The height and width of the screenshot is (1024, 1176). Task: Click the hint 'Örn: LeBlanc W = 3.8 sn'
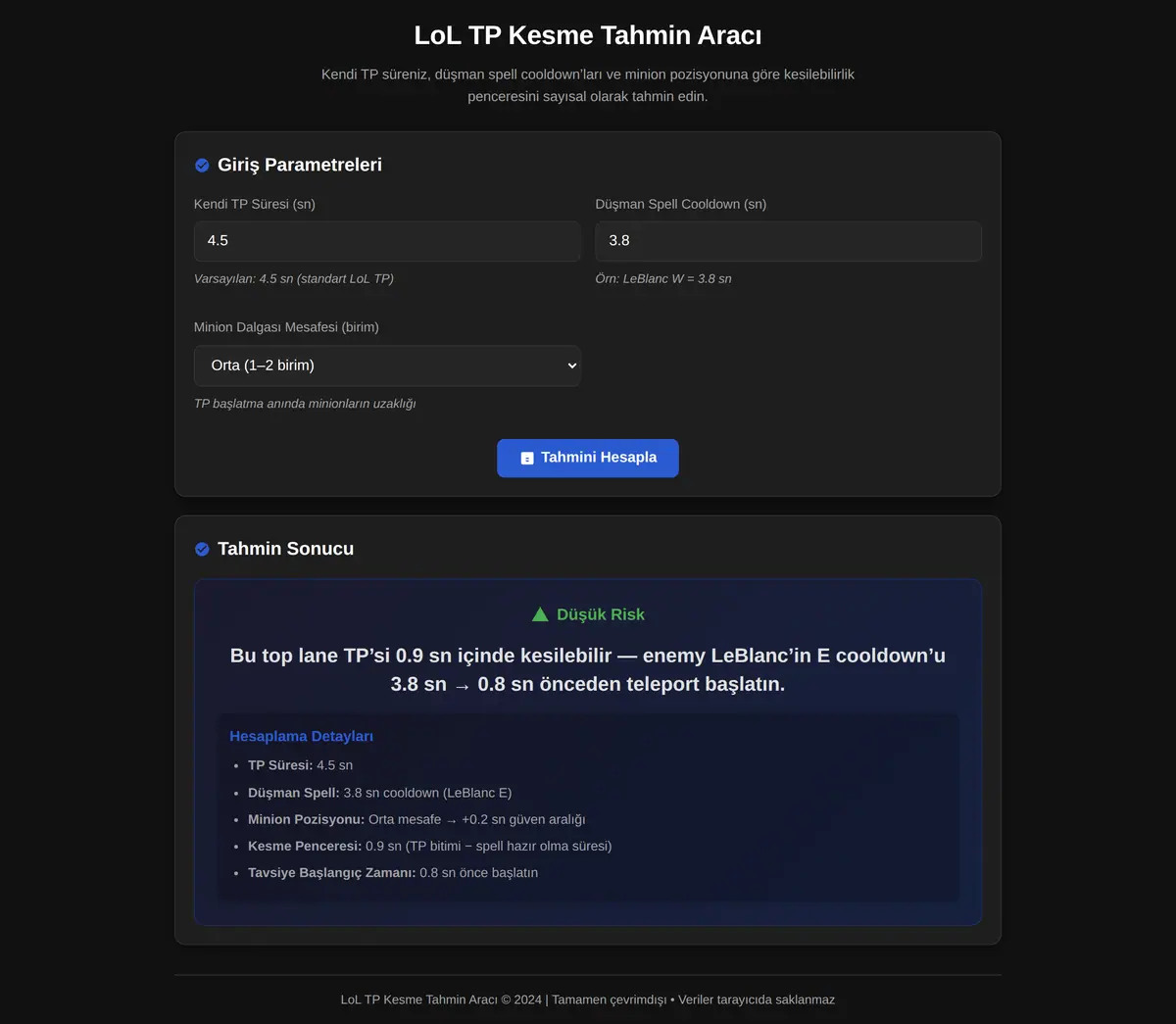point(663,279)
